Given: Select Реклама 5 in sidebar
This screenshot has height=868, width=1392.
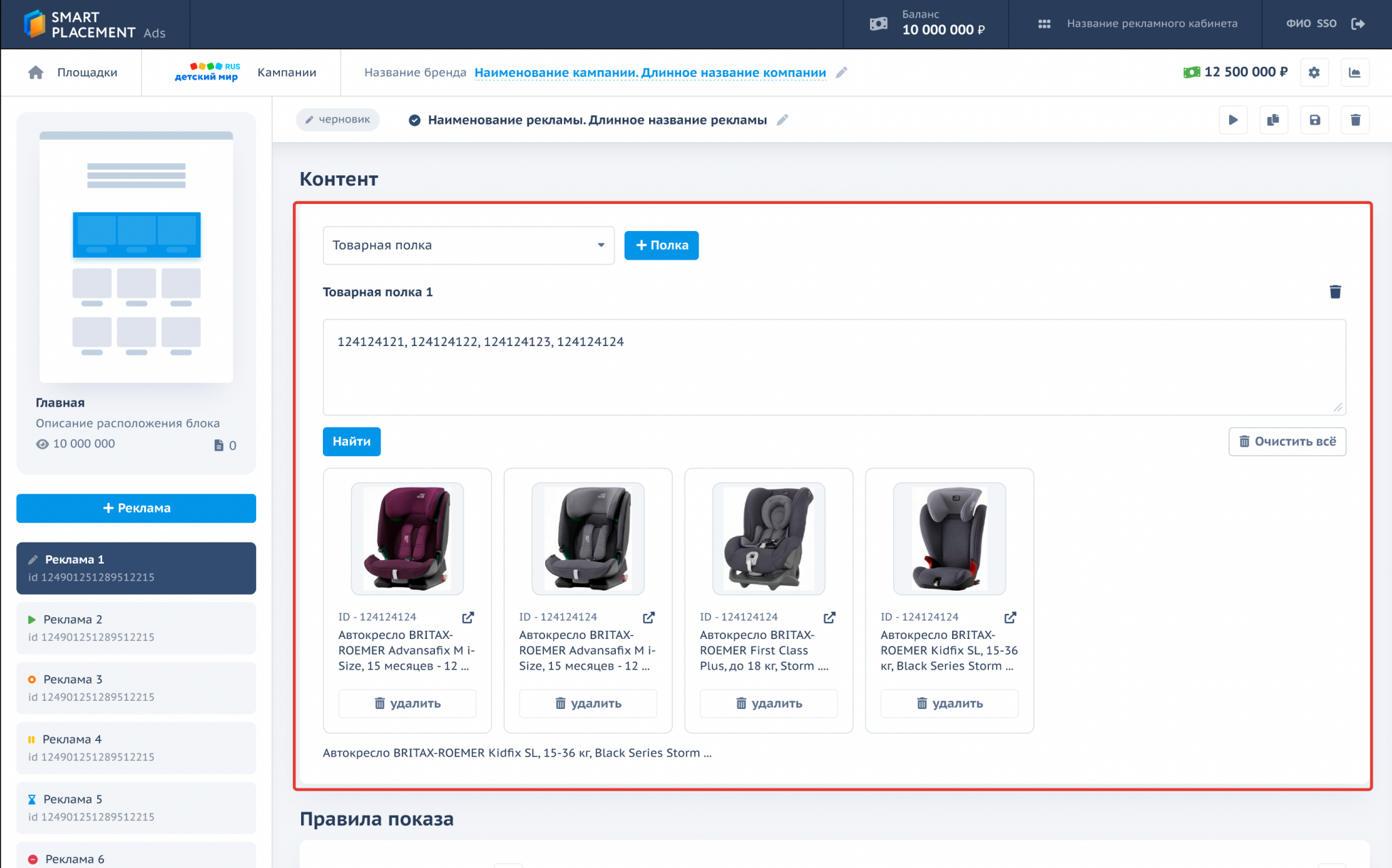Looking at the screenshot, I should click(x=136, y=808).
